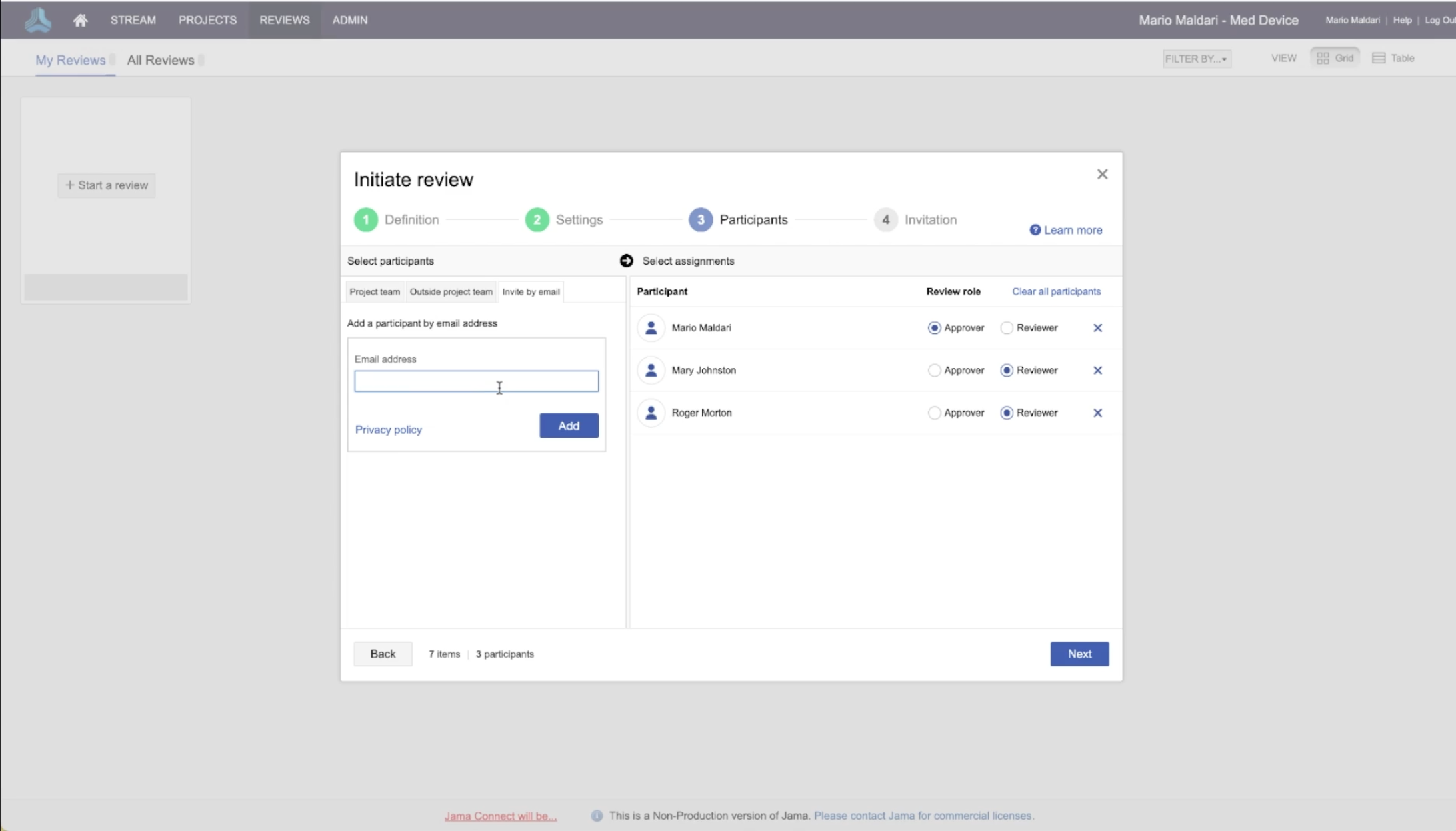This screenshot has height=831, width=1456.
Task: Switch to Project team tab
Action: coord(375,292)
